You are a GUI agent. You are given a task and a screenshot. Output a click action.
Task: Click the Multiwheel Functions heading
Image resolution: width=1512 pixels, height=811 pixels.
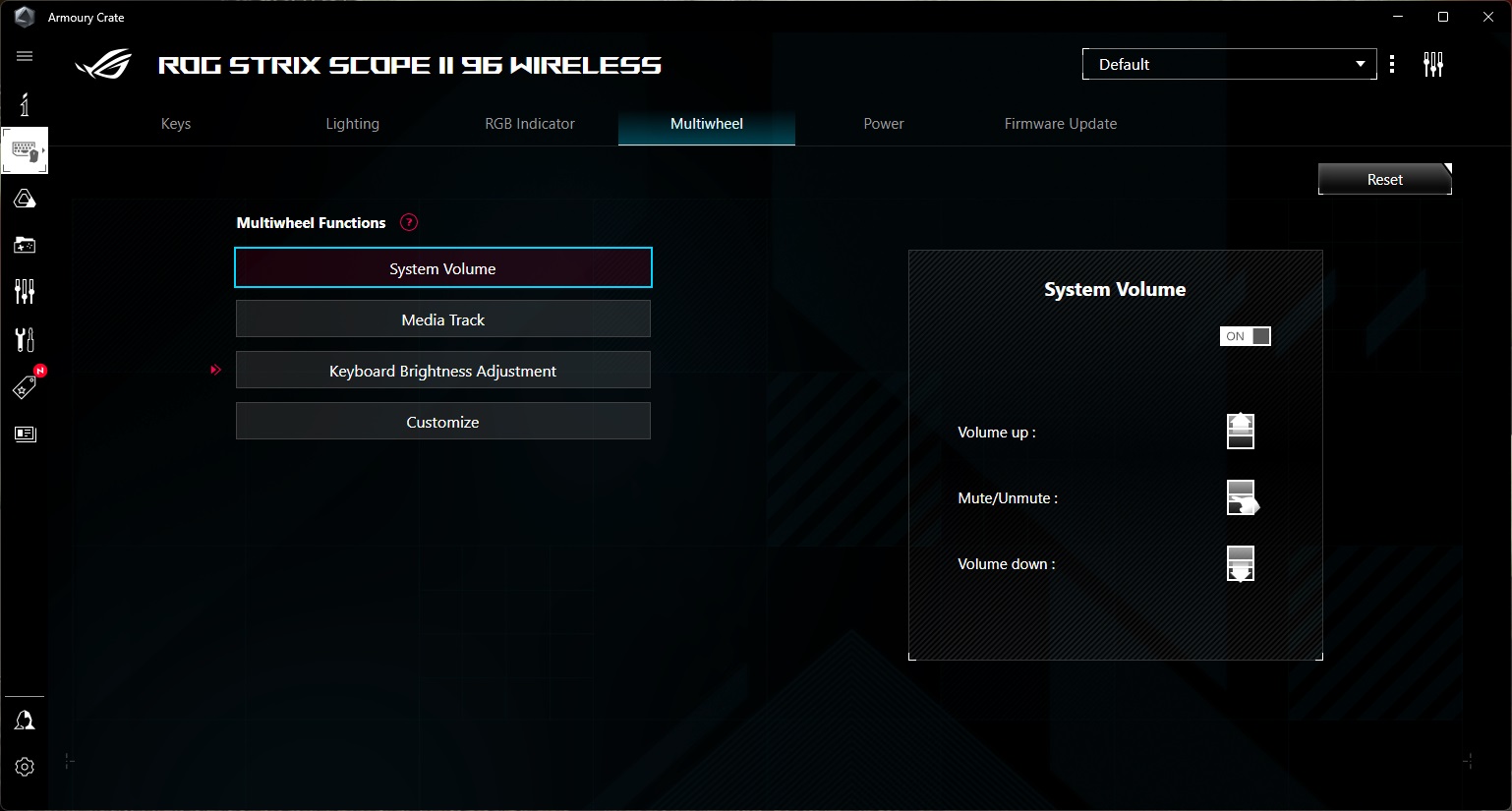click(311, 223)
